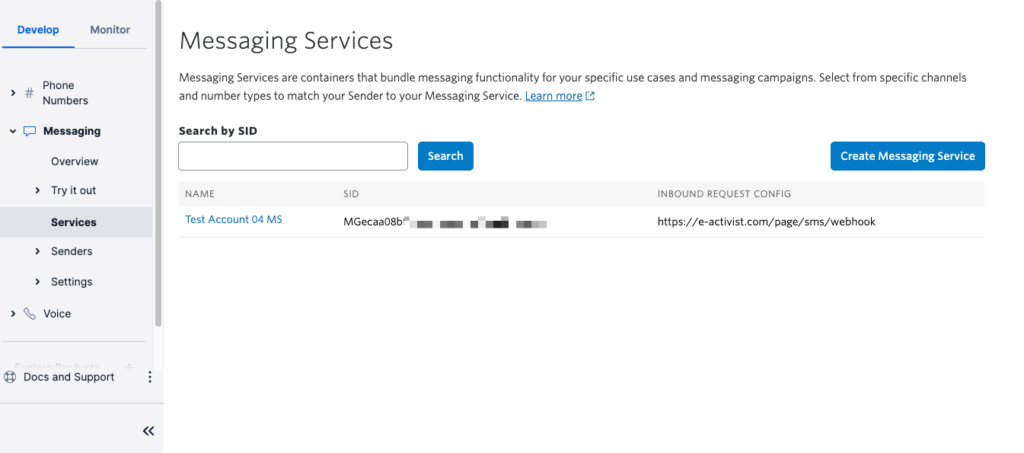The width and height of the screenshot is (1024, 453).
Task: Expand the Settings submenu chevron
Action: click(x=38, y=282)
